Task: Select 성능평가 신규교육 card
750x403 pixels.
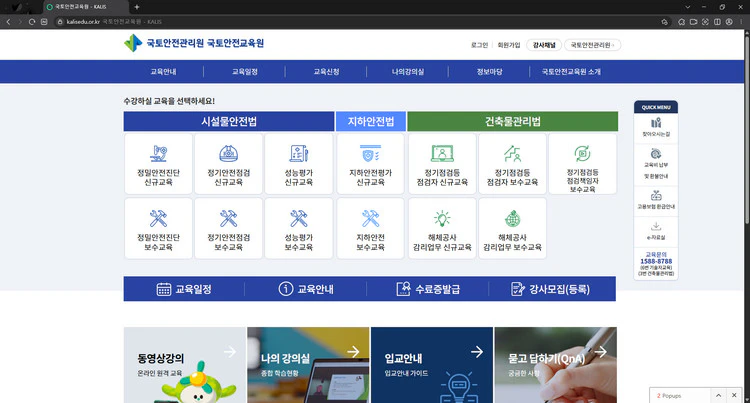Action: (298, 164)
